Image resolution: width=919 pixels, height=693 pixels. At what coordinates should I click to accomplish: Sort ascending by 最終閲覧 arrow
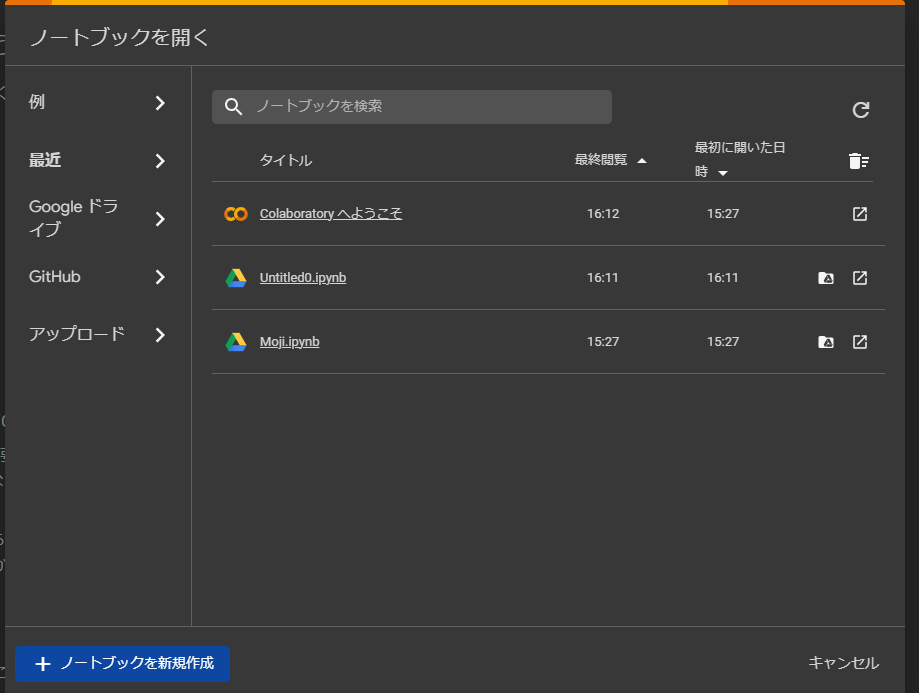coord(642,161)
